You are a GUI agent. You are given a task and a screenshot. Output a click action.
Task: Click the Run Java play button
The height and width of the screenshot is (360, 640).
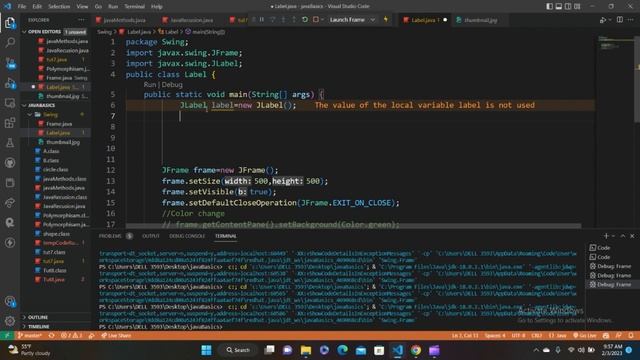(x=602, y=20)
